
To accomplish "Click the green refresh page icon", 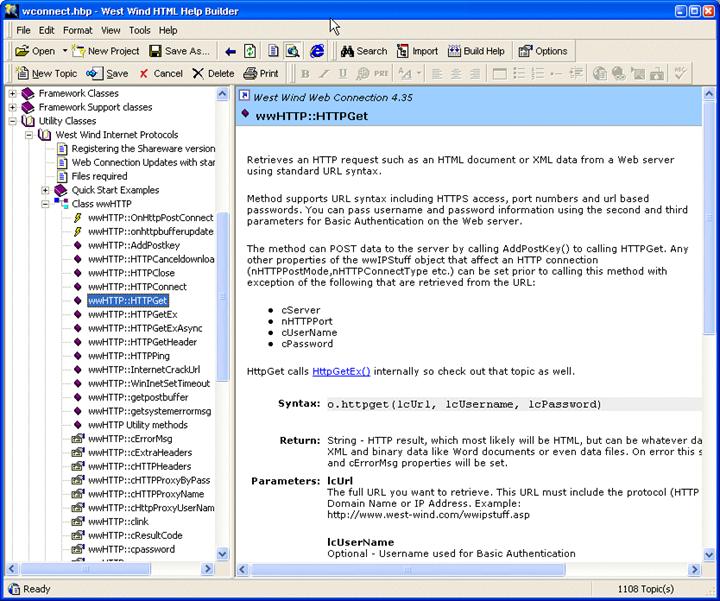I will click(250, 51).
